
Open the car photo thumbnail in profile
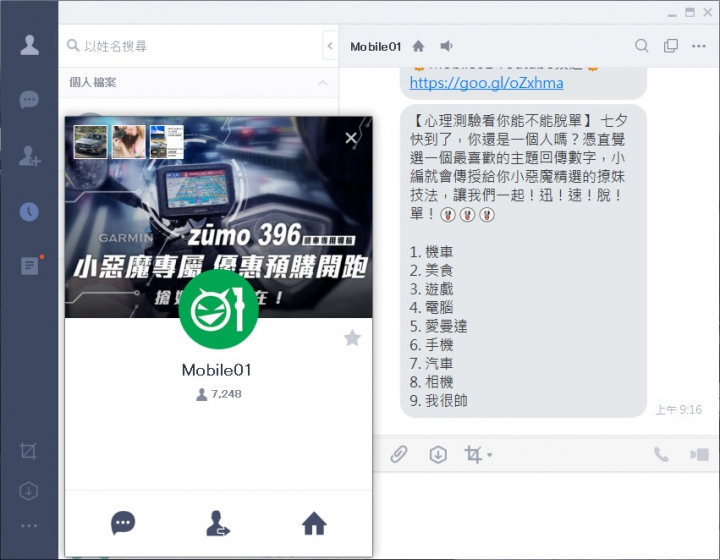[90, 142]
